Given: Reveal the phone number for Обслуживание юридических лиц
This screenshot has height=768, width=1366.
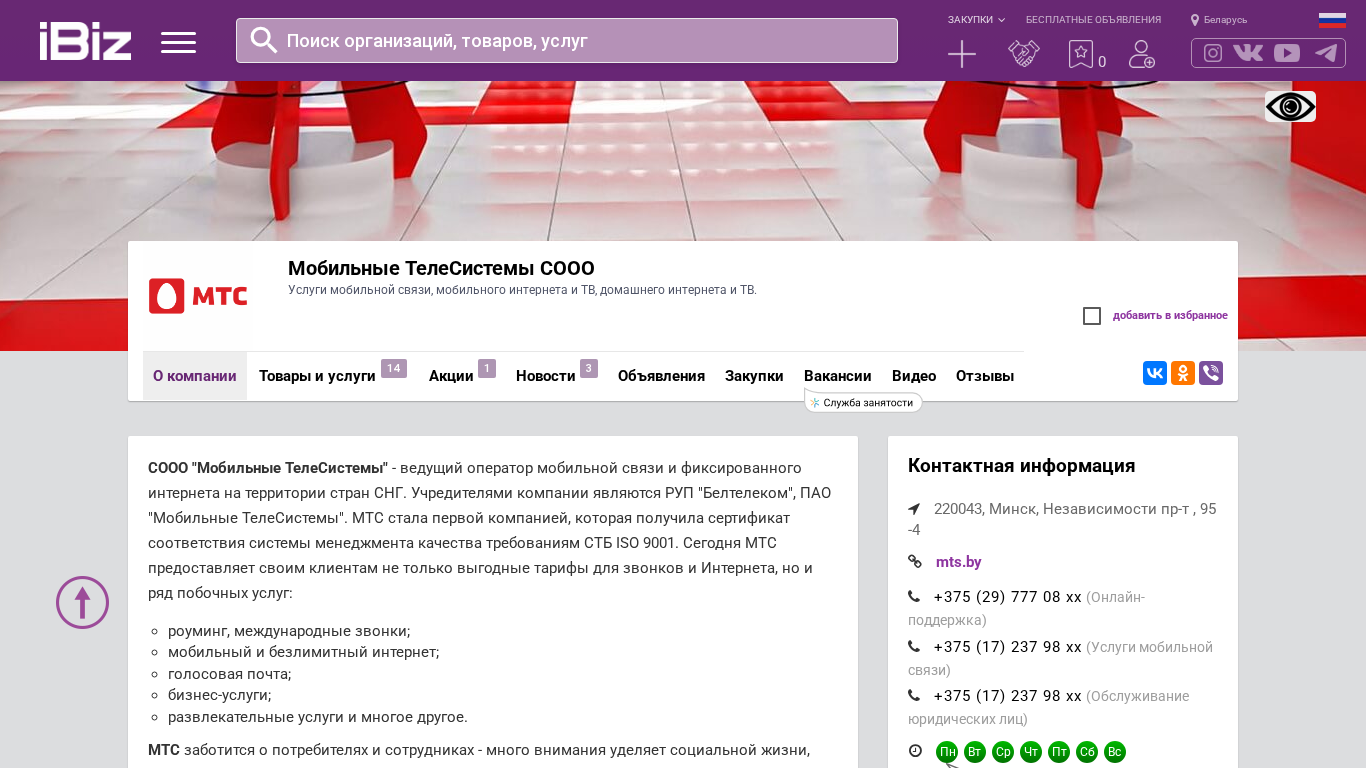Looking at the screenshot, I should tap(1007, 695).
